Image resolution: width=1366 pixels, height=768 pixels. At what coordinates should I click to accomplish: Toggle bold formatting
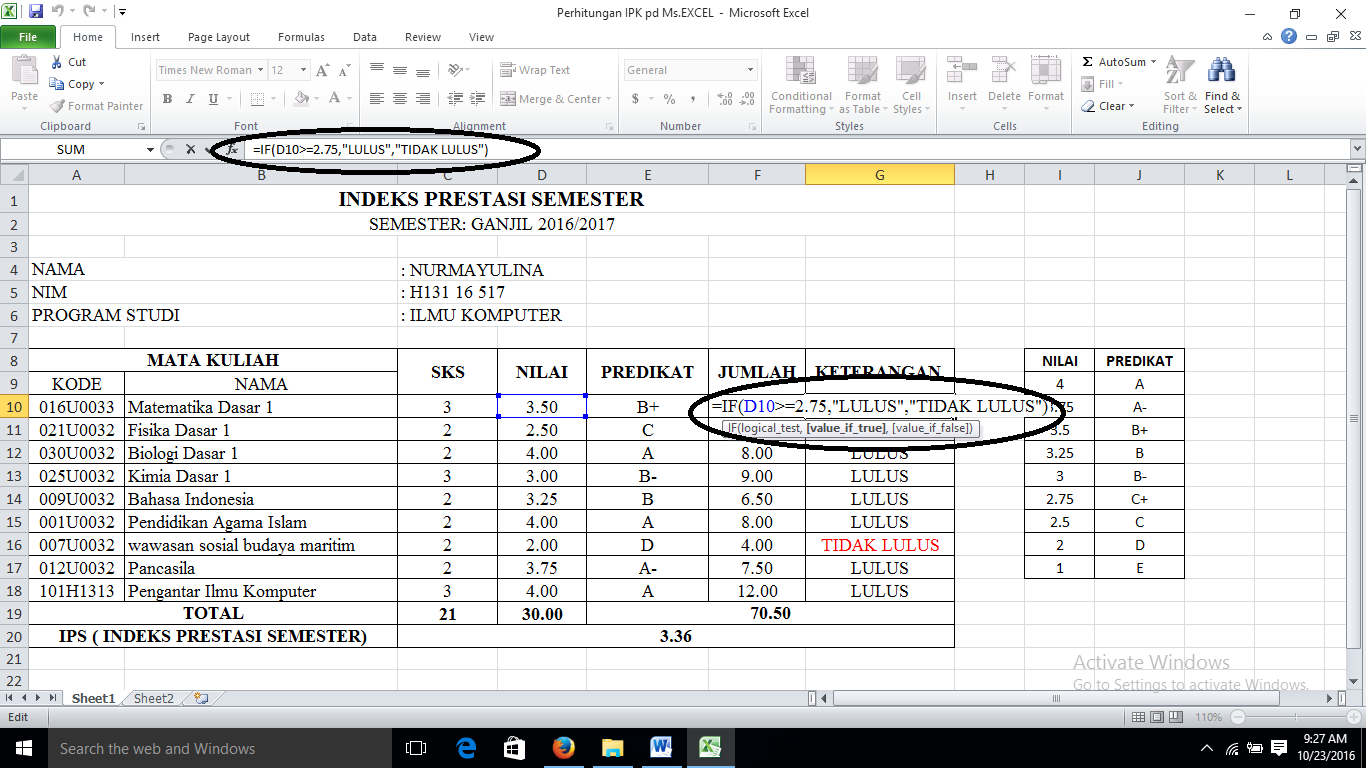(x=167, y=99)
